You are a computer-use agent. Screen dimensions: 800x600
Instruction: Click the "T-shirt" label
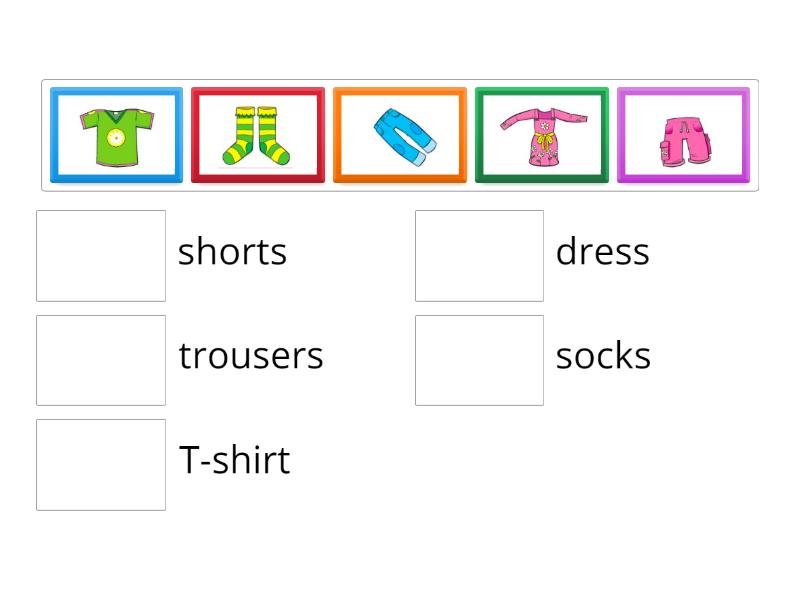click(x=234, y=461)
